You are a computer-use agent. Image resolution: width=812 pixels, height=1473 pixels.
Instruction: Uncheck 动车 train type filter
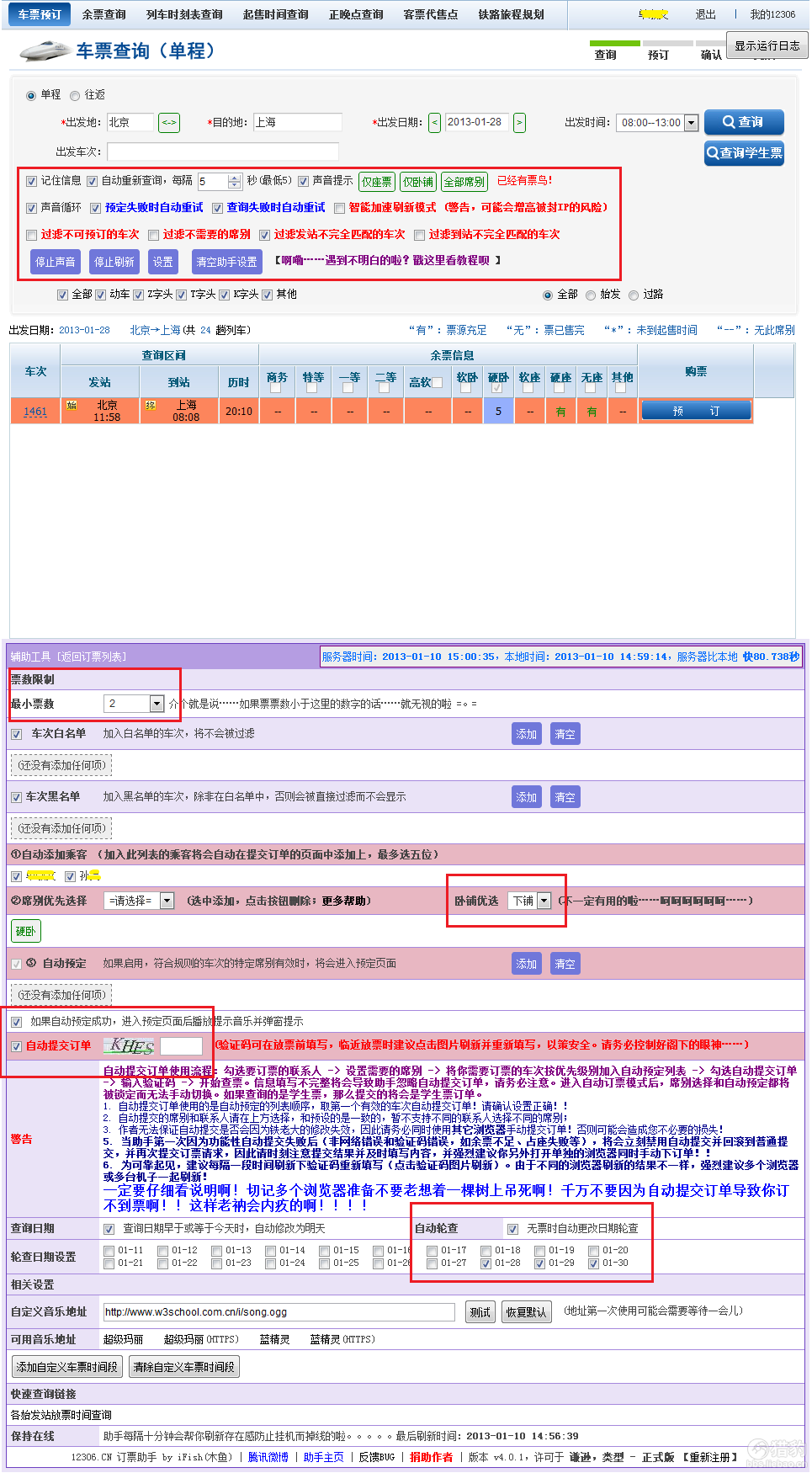coord(100,295)
